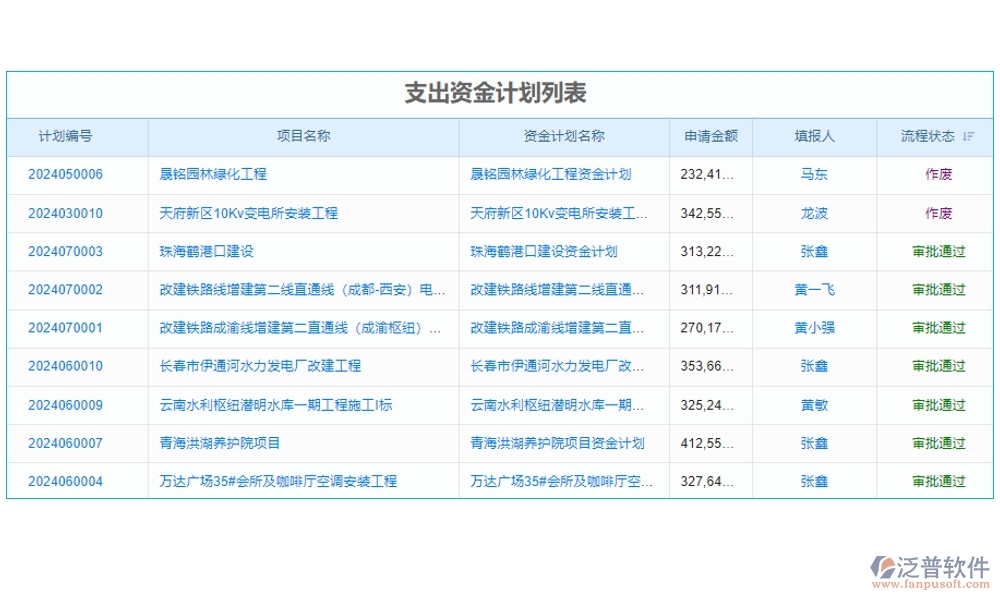The image size is (1000, 600).
Task: Click the 计划编号 column header
Action: (x=75, y=137)
